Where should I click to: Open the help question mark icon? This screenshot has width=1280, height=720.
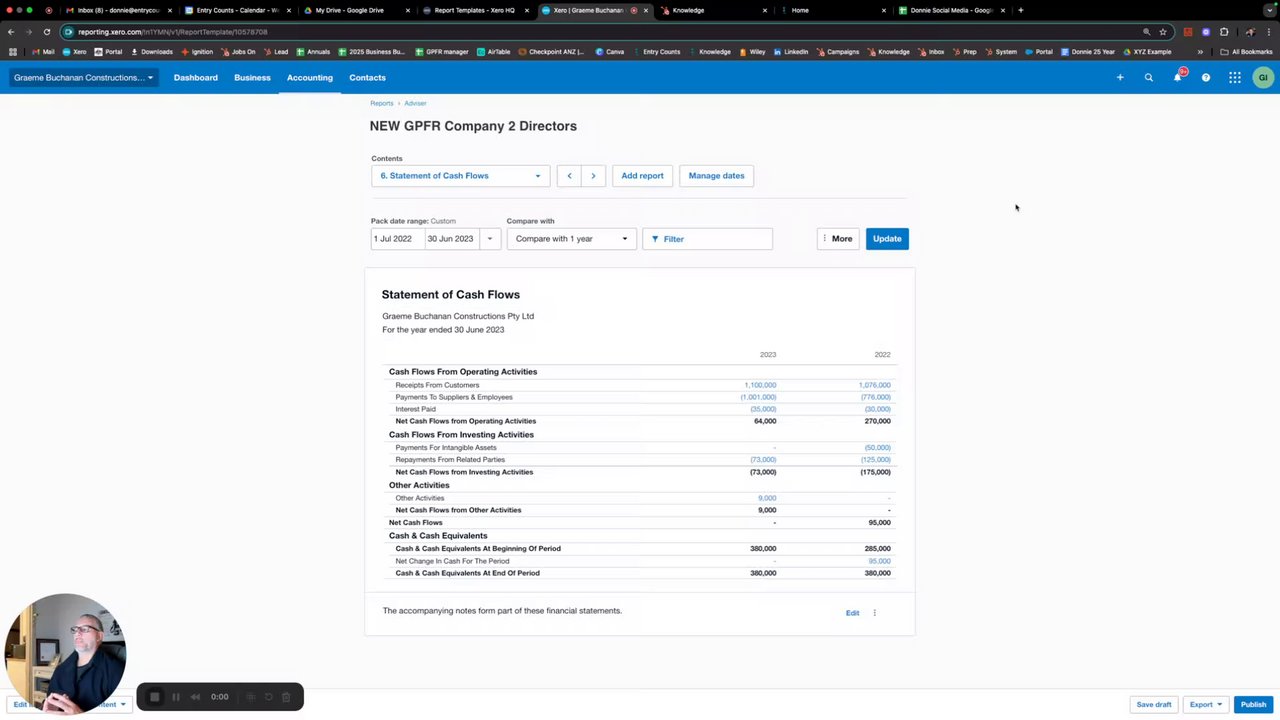click(x=1206, y=77)
